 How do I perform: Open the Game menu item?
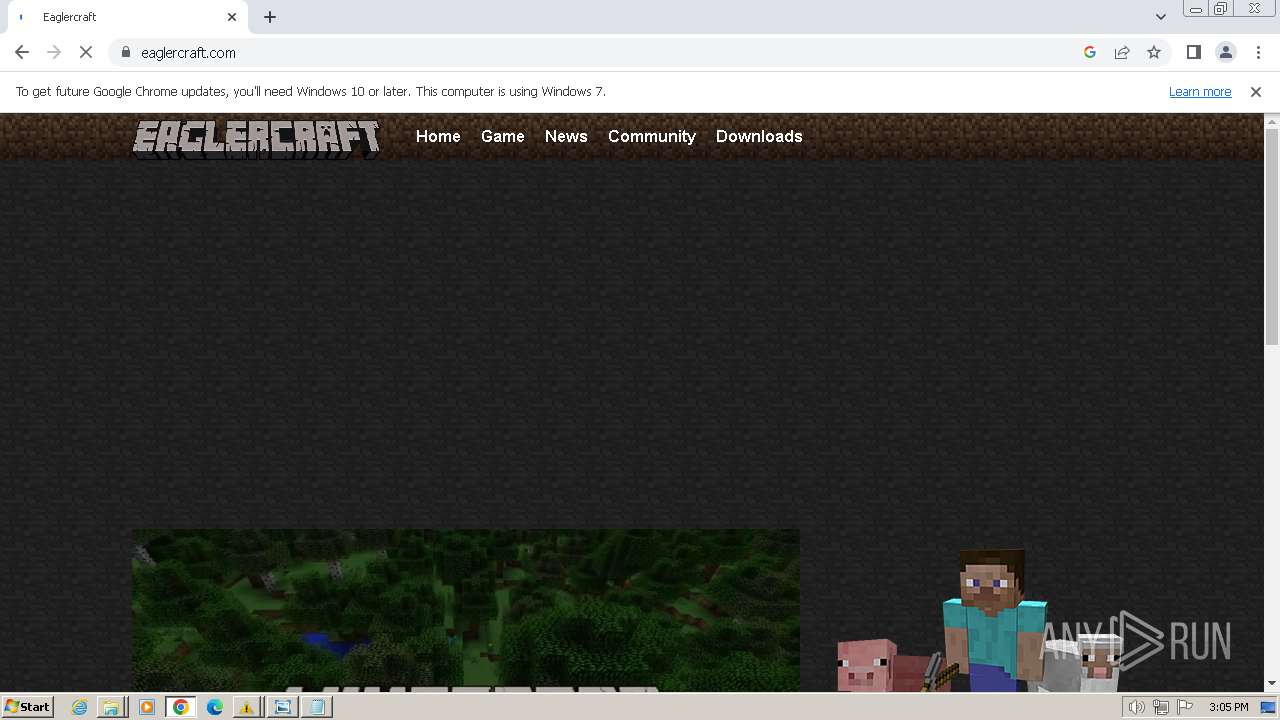(x=503, y=136)
